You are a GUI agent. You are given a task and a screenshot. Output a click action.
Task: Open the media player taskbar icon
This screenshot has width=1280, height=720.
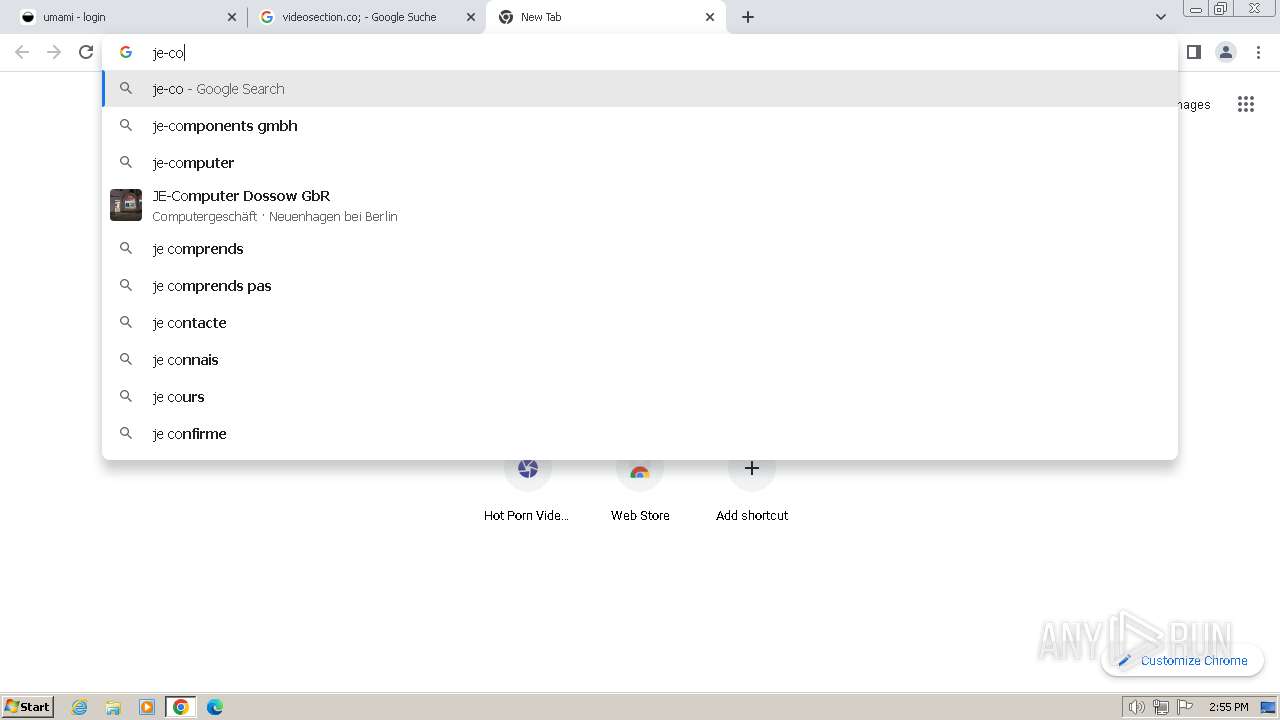(x=147, y=707)
